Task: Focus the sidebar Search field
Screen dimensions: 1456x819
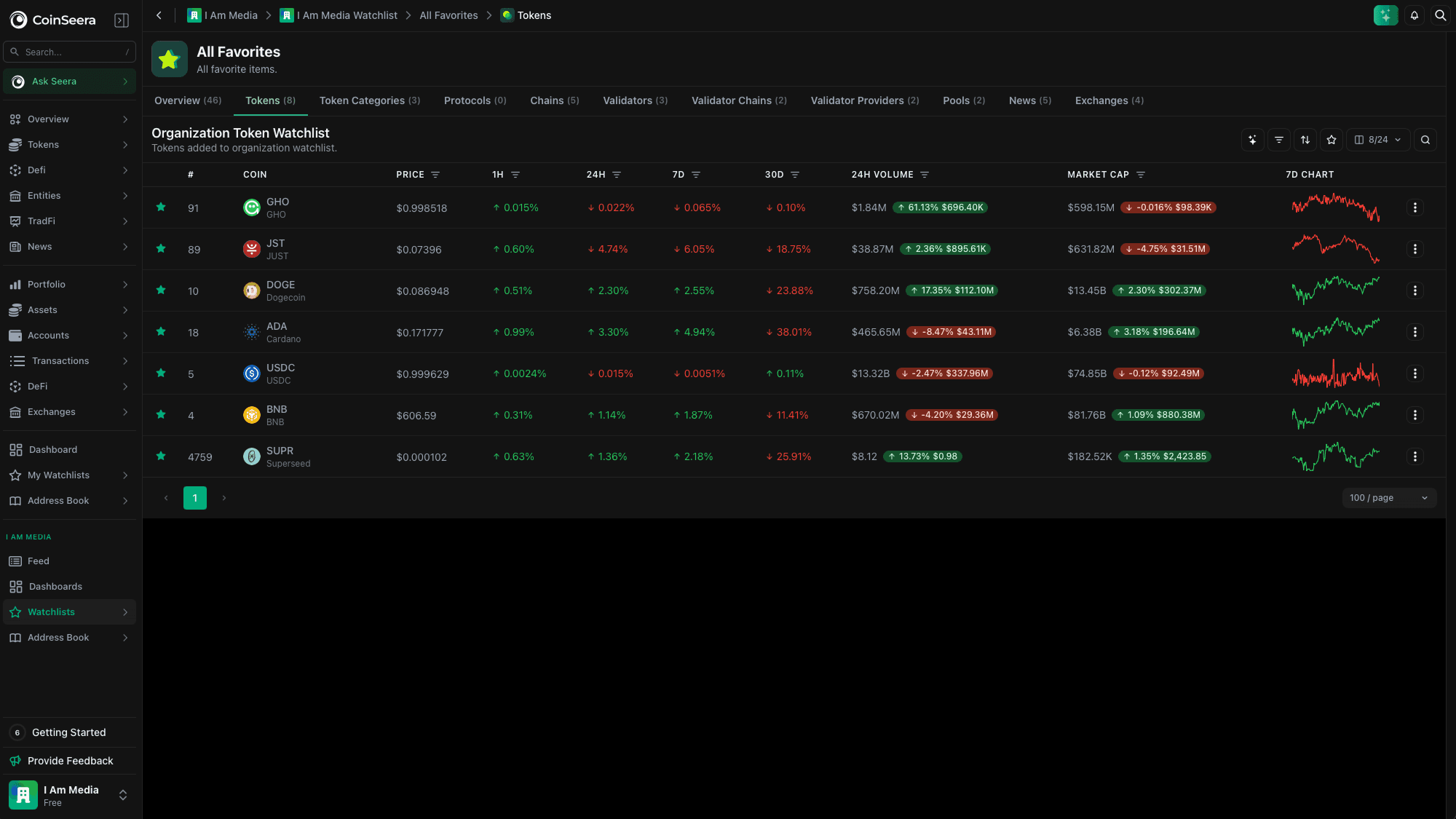Action: click(x=69, y=52)
